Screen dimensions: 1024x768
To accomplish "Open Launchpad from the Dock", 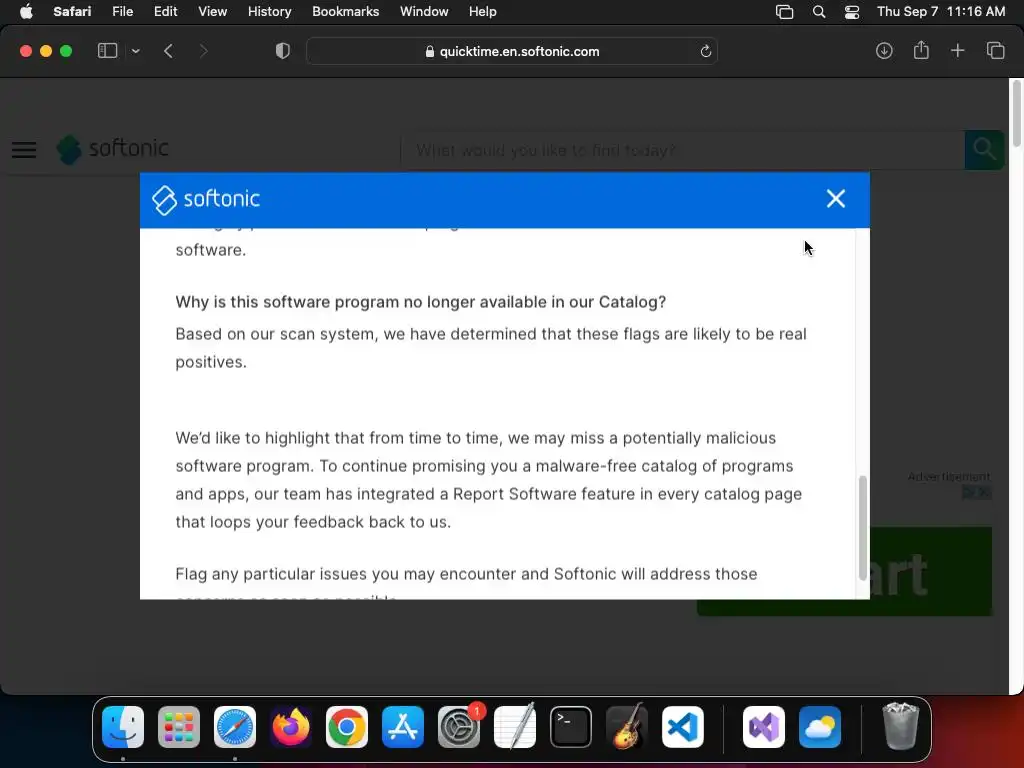I will [179, 727].
